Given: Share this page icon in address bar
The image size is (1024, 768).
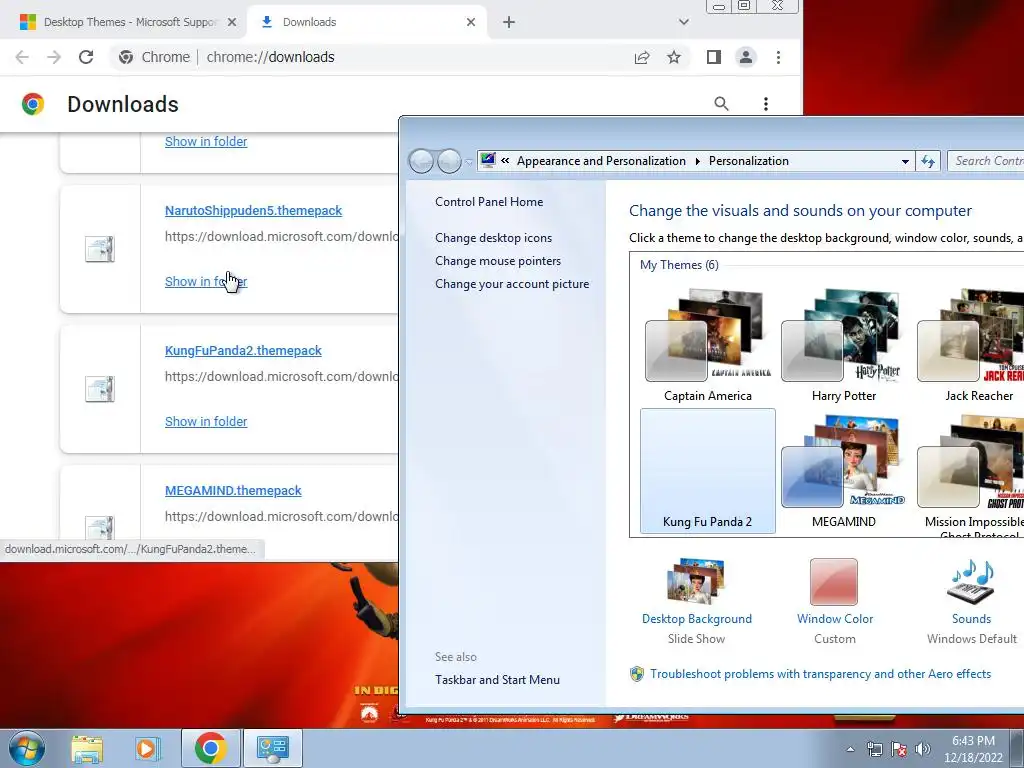Looking at the screenshot, I should (x=642, y=57).
